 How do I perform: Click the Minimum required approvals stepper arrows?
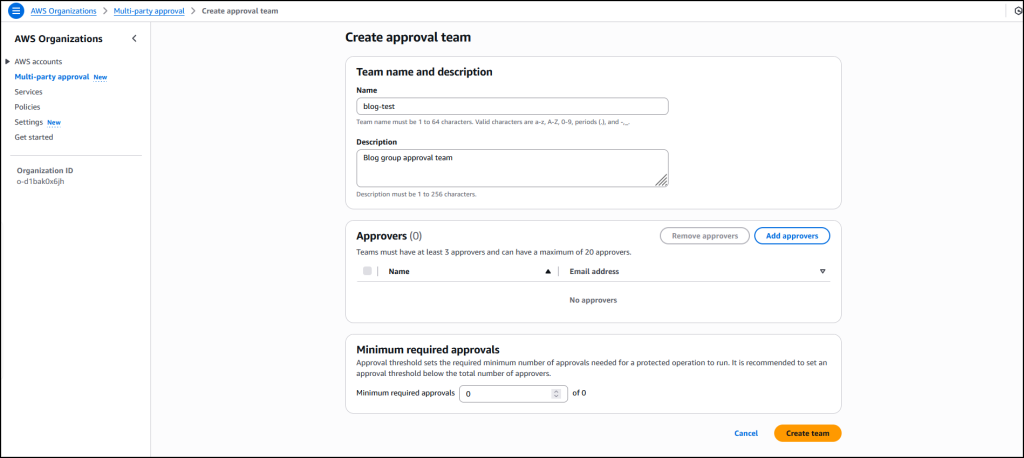click(556, 394)
